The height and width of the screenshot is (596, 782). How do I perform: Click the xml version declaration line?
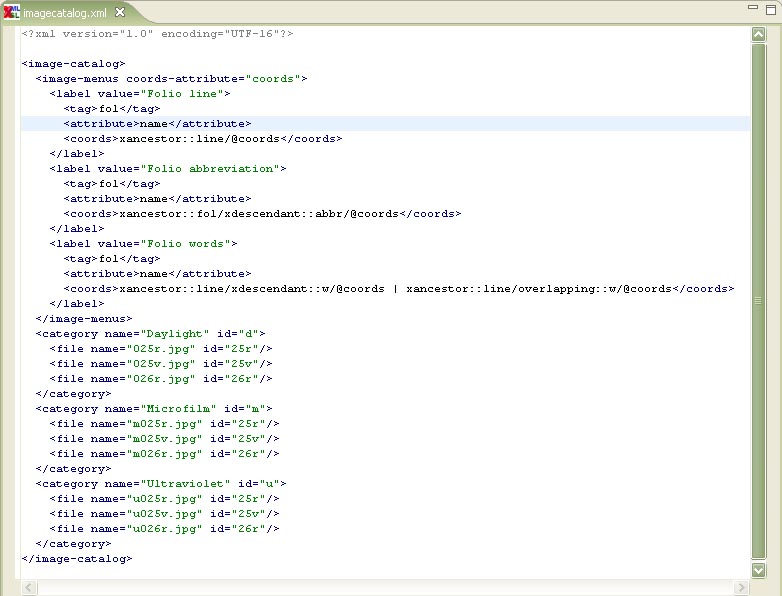pyautogui.click(x=158, y=34)
